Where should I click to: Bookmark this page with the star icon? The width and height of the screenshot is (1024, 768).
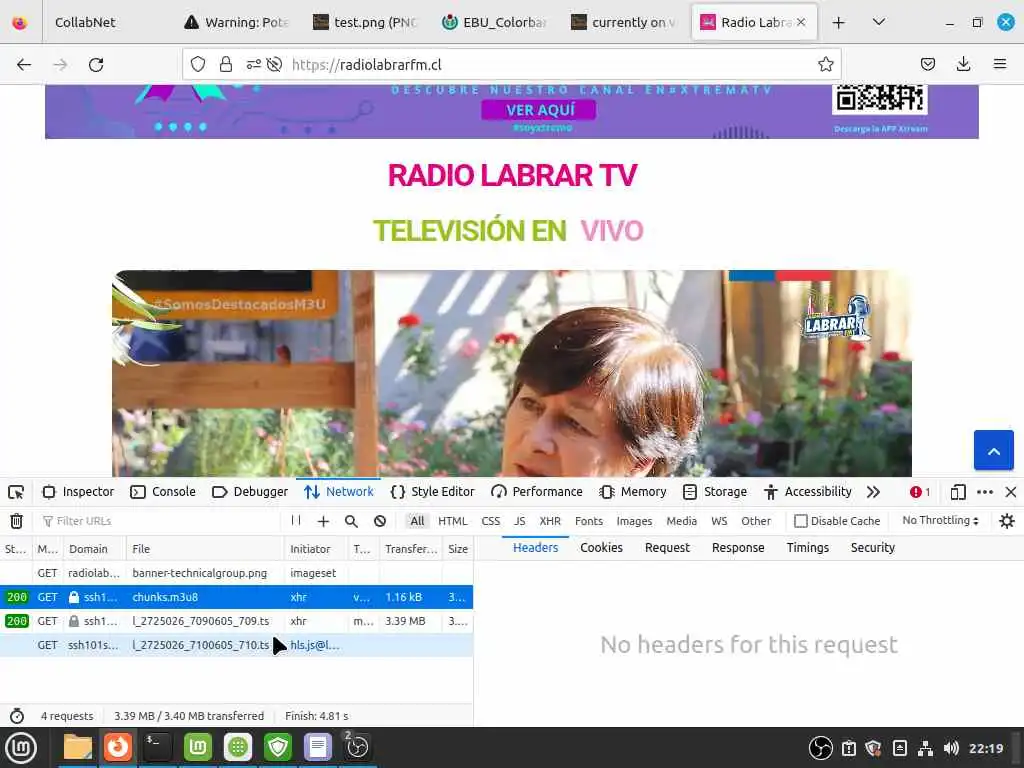coord(825,64)
